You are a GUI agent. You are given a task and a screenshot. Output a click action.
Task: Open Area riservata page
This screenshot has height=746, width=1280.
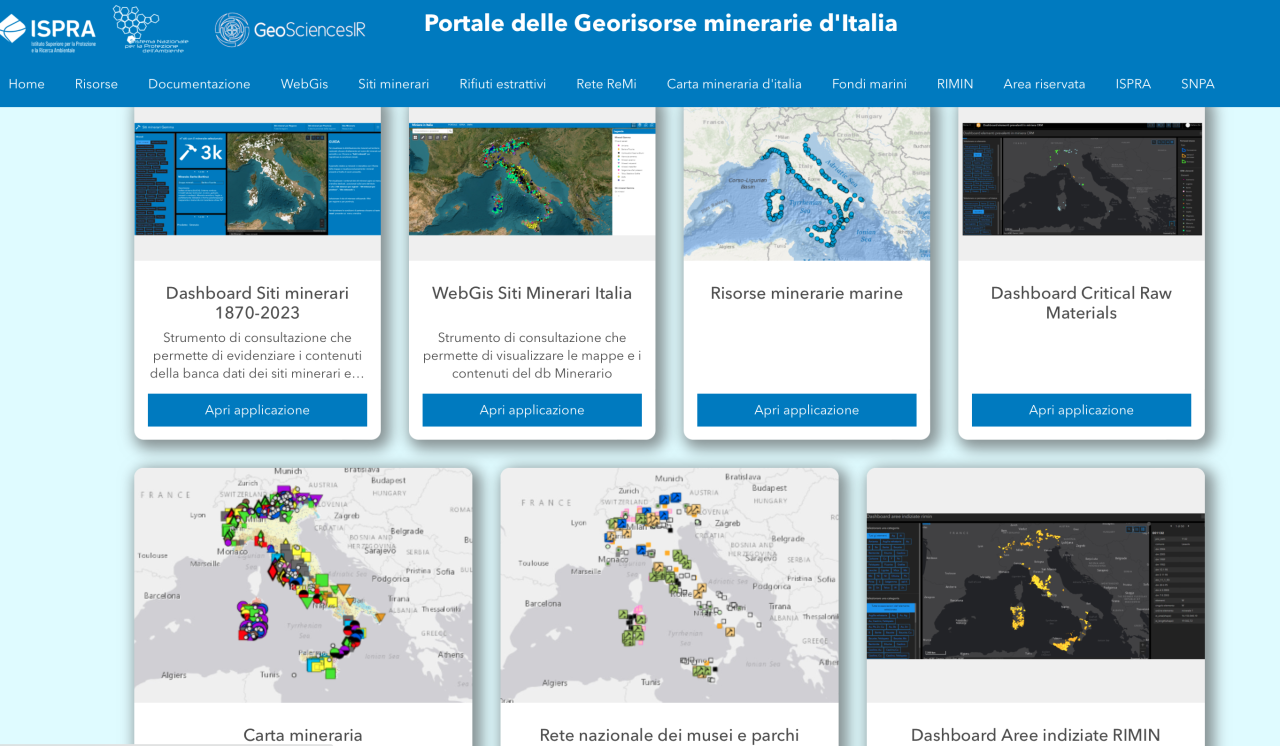1044,84
